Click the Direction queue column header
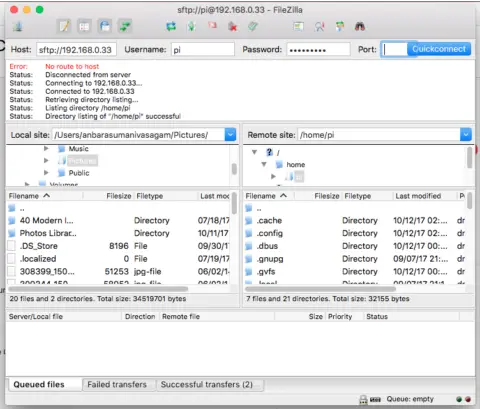Screen dimensions: 480x409 pos(140,317)
